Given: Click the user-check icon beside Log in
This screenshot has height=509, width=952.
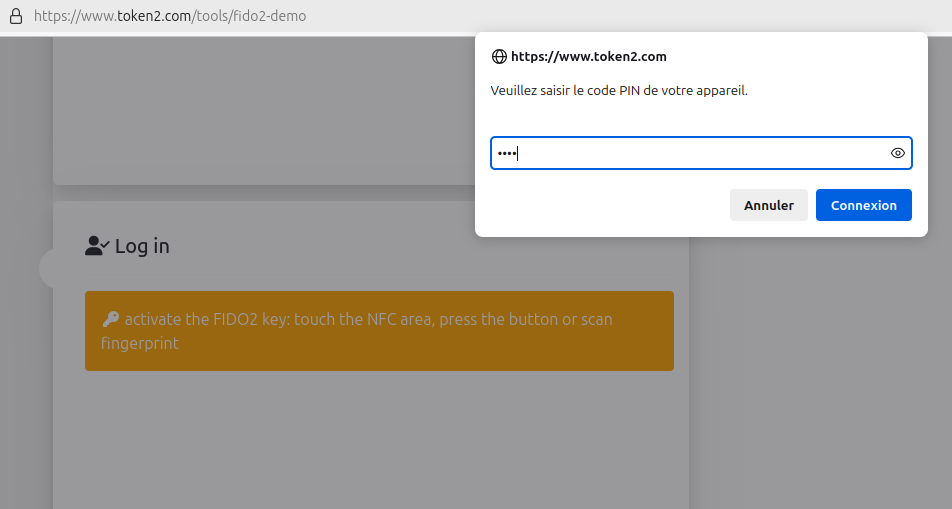Looking at the screenshot, I should 97,246.
